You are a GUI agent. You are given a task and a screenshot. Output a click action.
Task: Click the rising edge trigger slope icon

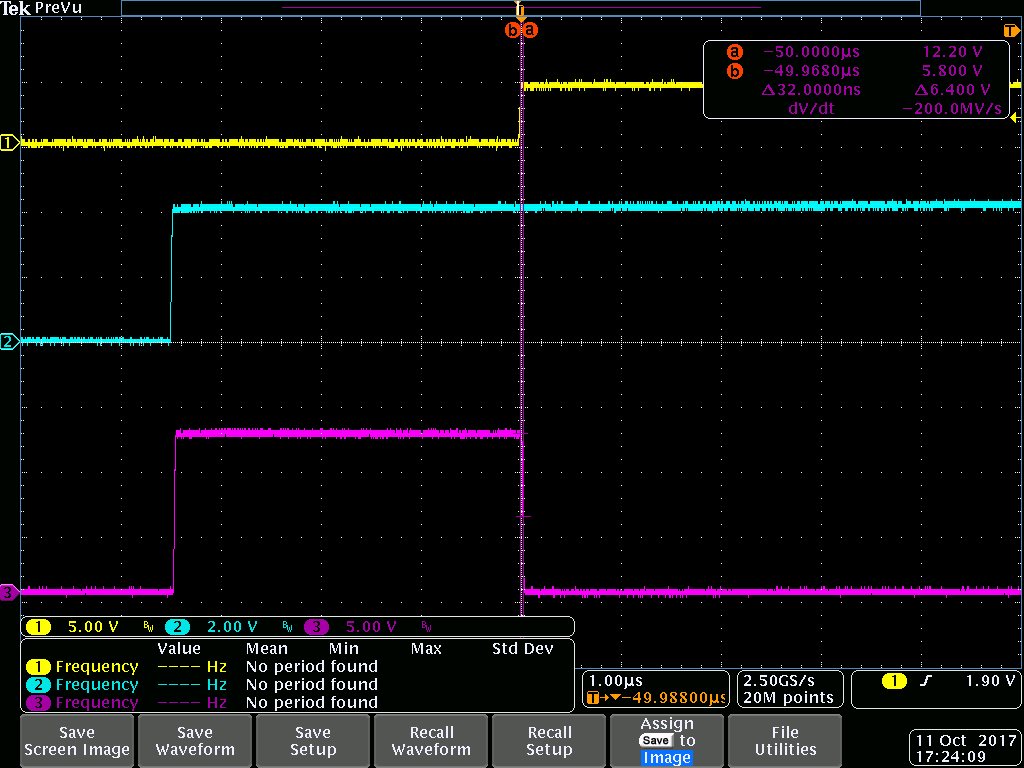click(926, 681)
